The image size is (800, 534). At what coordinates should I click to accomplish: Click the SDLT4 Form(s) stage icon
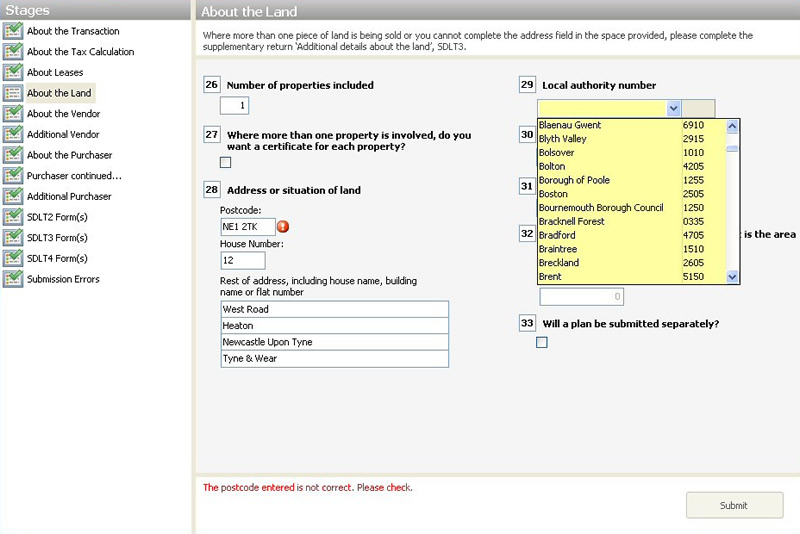[x=13, y=258]
